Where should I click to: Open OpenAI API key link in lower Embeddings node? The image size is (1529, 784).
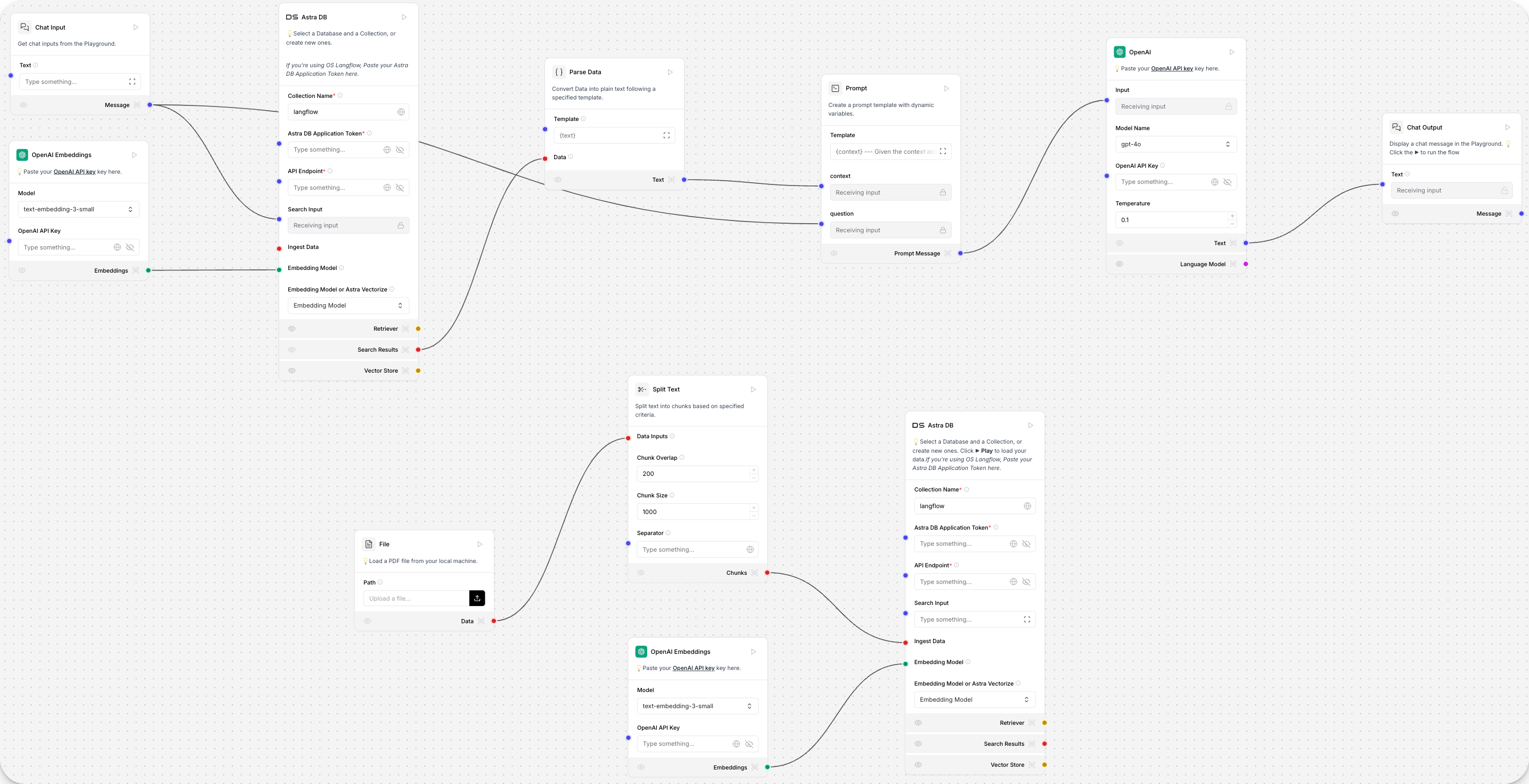tap(693, 668)
